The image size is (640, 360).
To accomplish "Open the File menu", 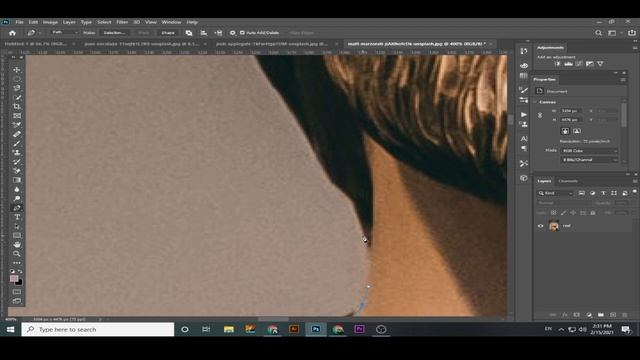I will pyautogui.click(x=19, y=22).
